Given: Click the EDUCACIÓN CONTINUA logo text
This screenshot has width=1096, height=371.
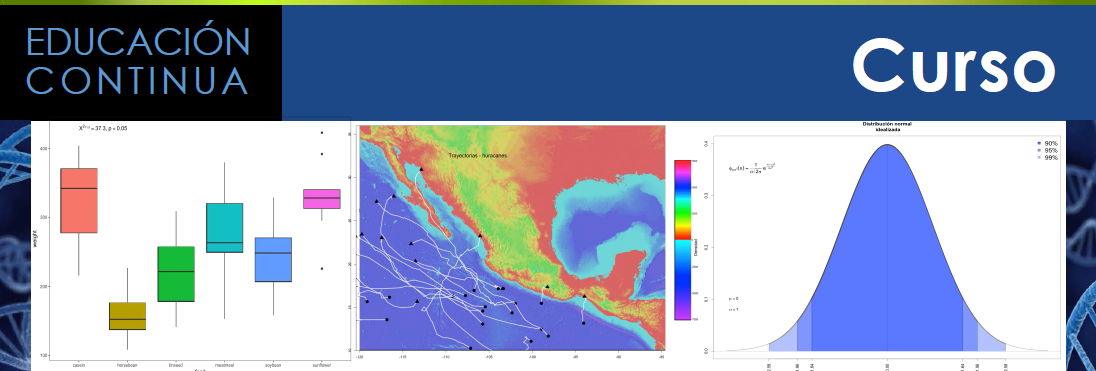Looking at the screenshot, I should [138, 62].
